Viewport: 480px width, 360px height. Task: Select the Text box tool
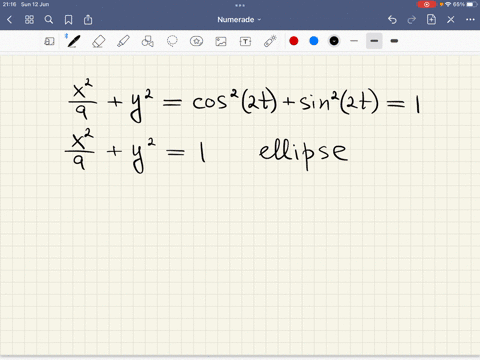(245, 41)
